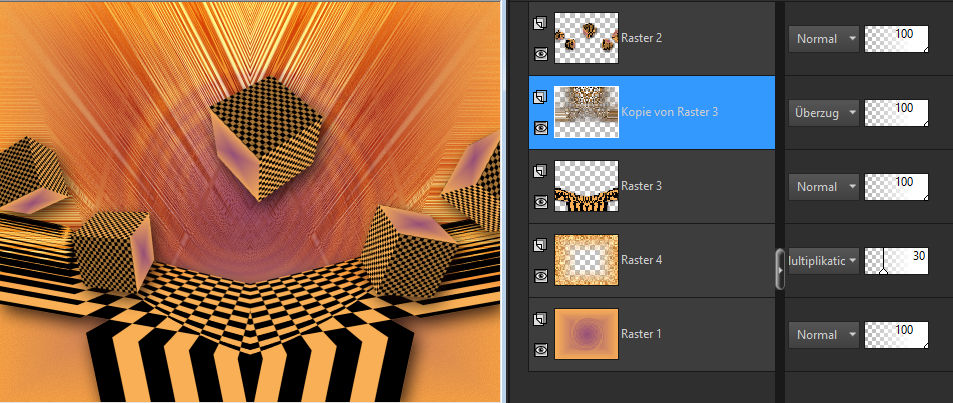Select the Raster 4 layer by its name
953x403 pixels.
click(642, 260)
